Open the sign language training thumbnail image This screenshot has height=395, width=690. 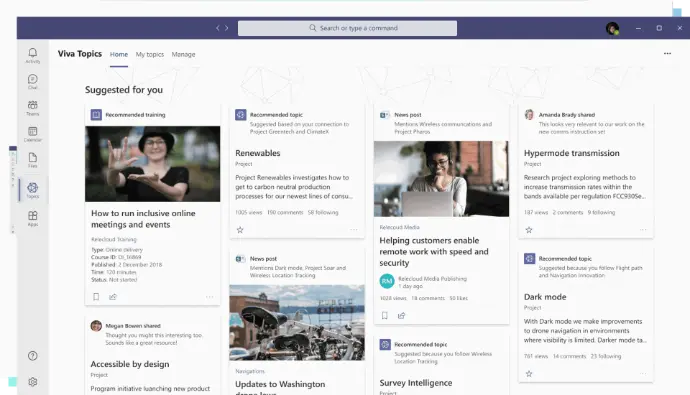coord(153,164)
